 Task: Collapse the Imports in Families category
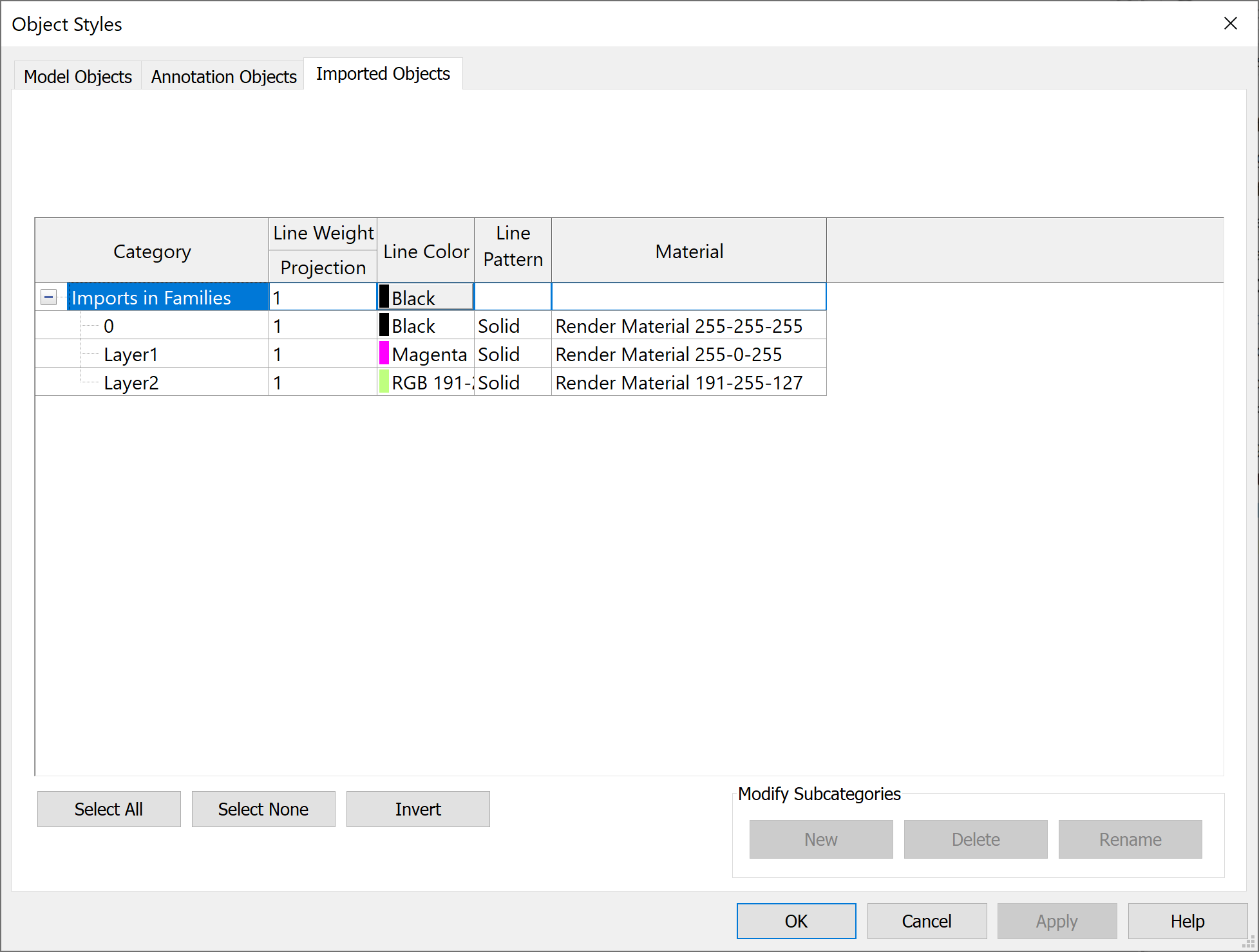50,297
